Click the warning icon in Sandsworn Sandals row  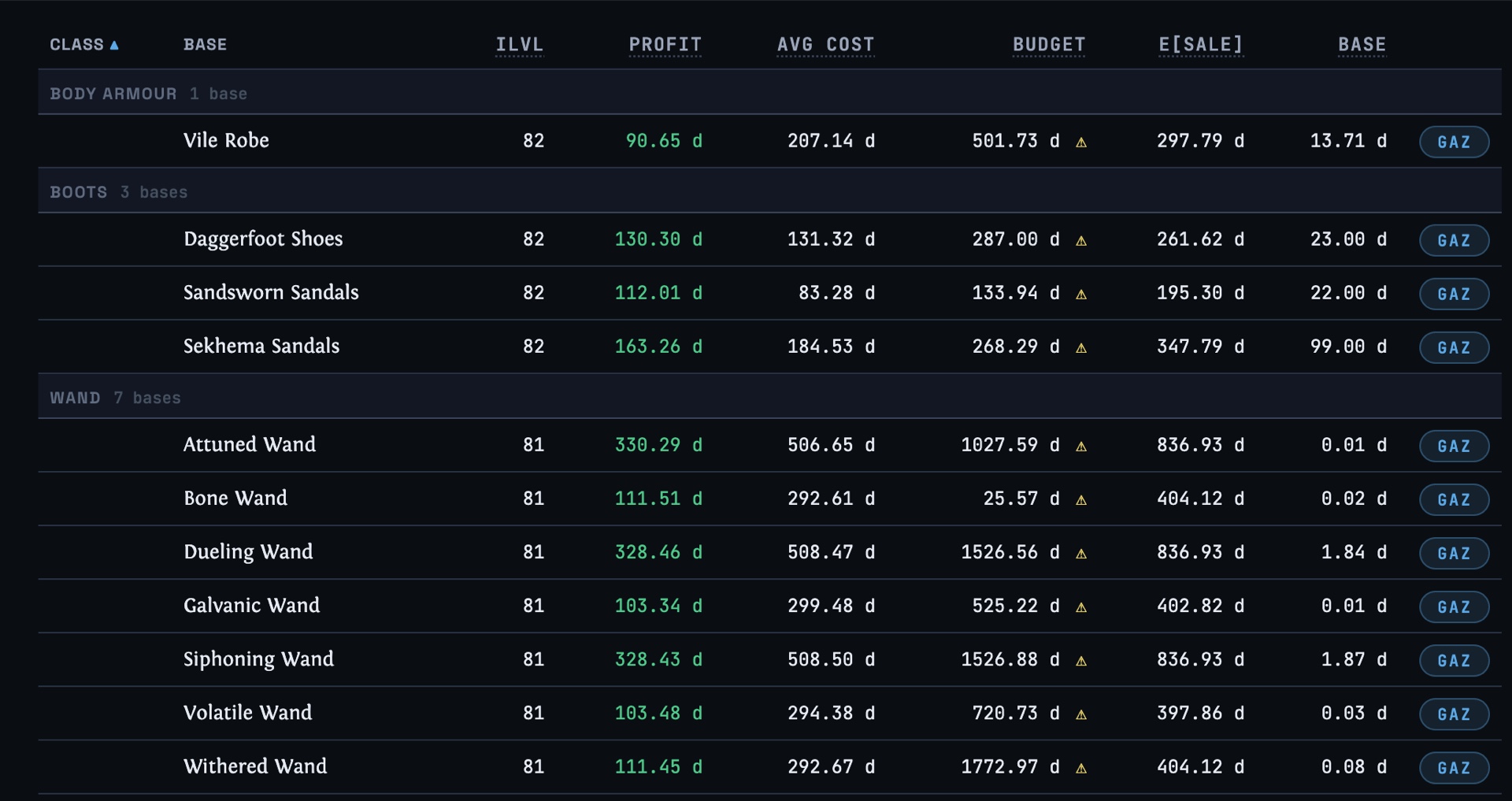click(x=1081, y=295)
